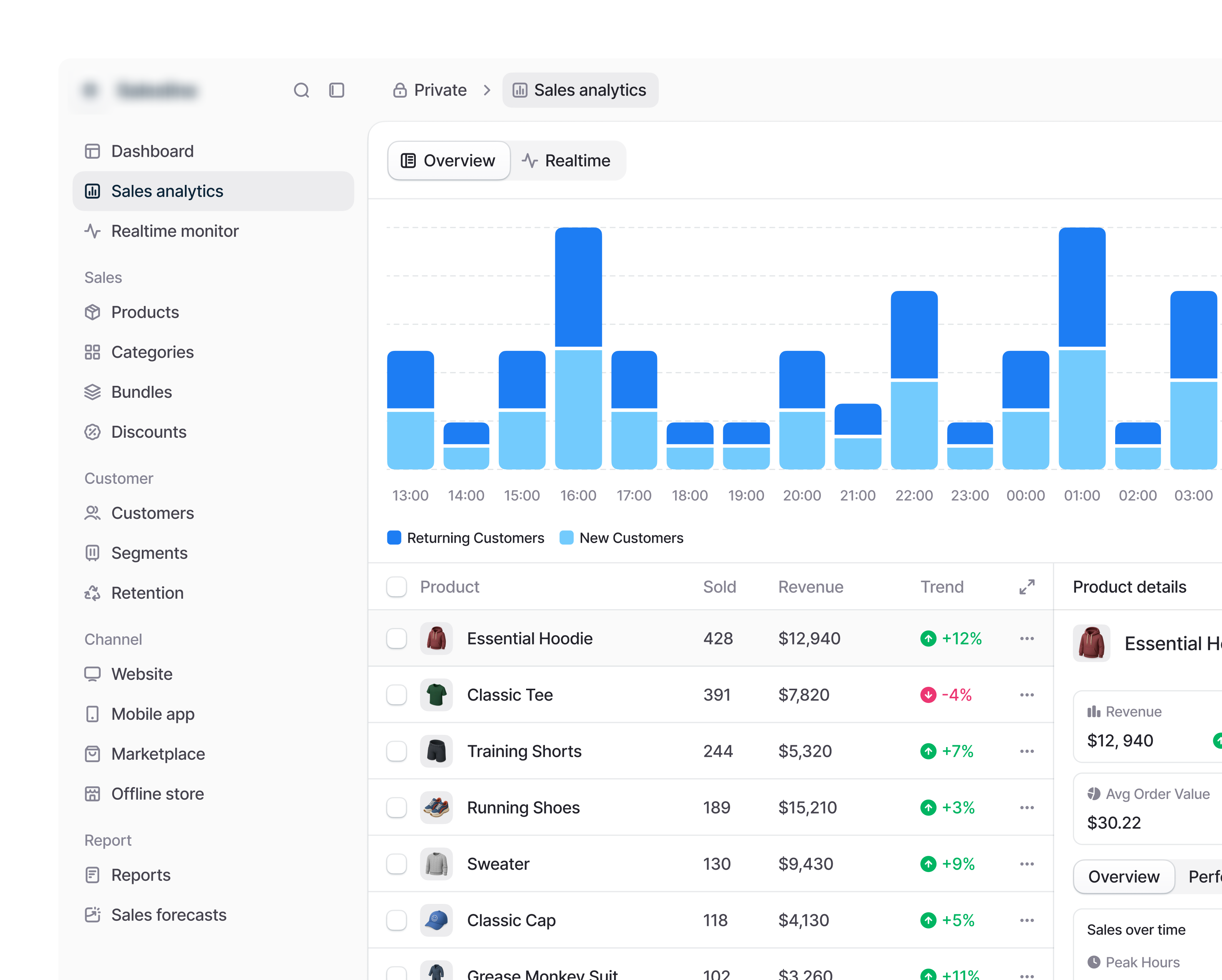Click the Private breadcrumb link
The image size is (1222, 980).
click(x=430, y=90)
